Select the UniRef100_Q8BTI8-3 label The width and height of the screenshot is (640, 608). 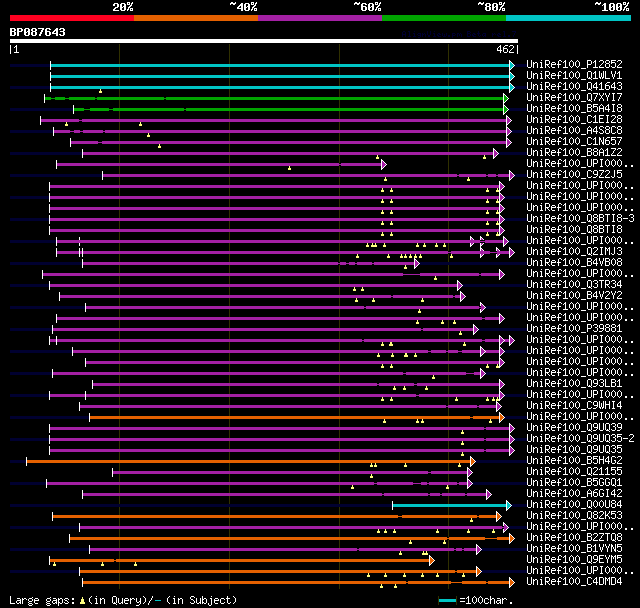(580, 219)
